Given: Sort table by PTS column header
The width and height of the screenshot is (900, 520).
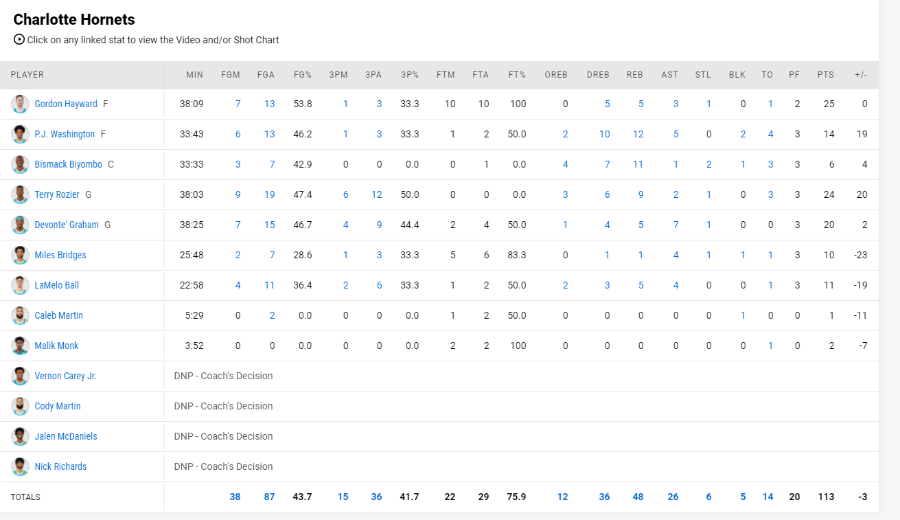Looking at the screenshot, I should [x=825, y=75].
